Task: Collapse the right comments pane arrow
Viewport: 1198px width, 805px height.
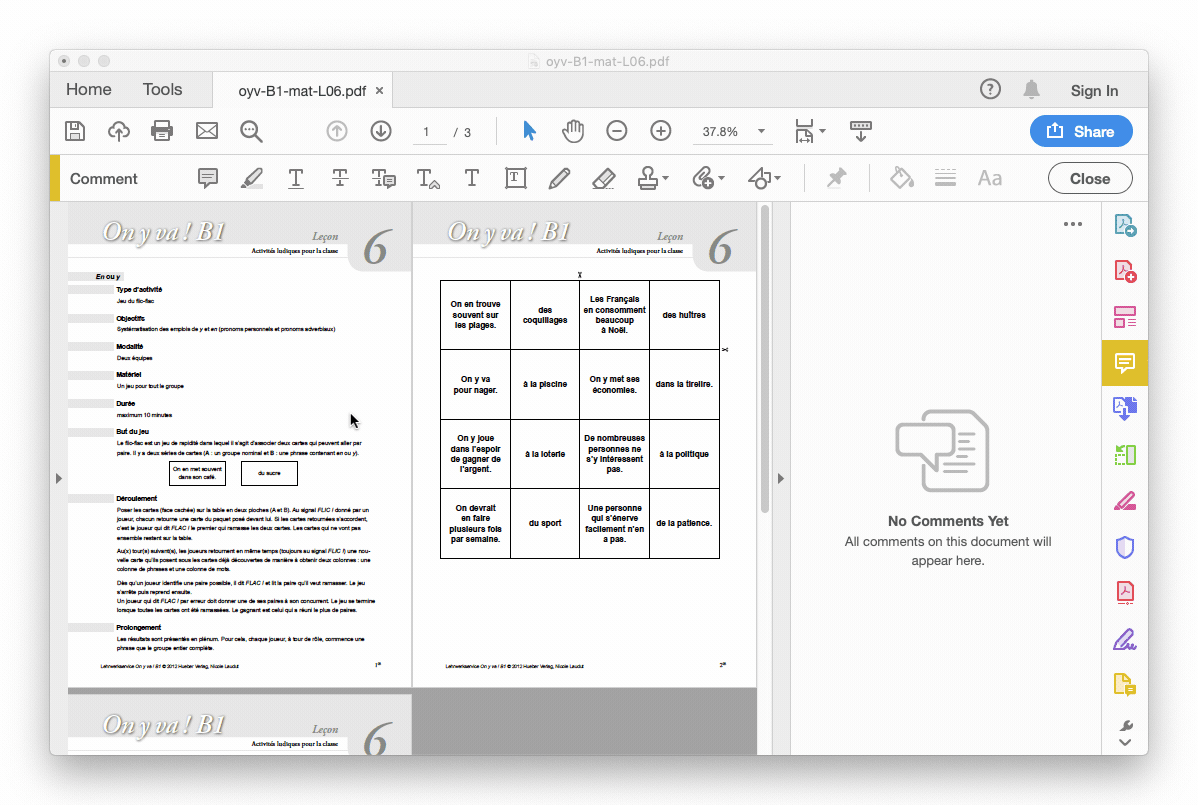Action: (x=780, y=479)
